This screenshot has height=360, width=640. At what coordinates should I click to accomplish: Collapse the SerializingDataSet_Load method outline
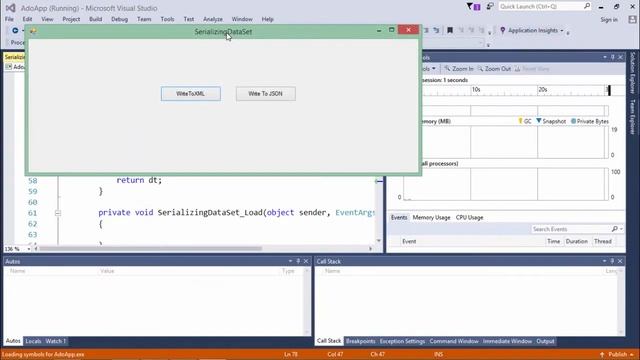pyautogui.click(x=58, y=213)
